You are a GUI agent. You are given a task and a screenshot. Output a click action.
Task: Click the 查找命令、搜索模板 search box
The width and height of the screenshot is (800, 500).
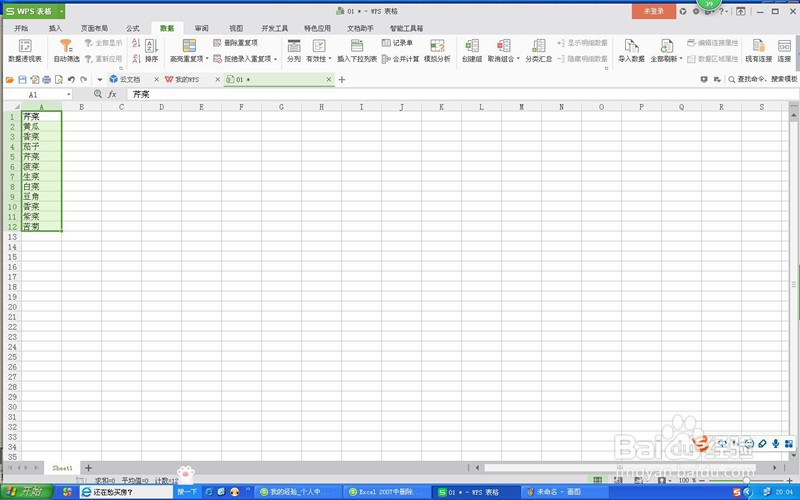[x=763, y=80]
